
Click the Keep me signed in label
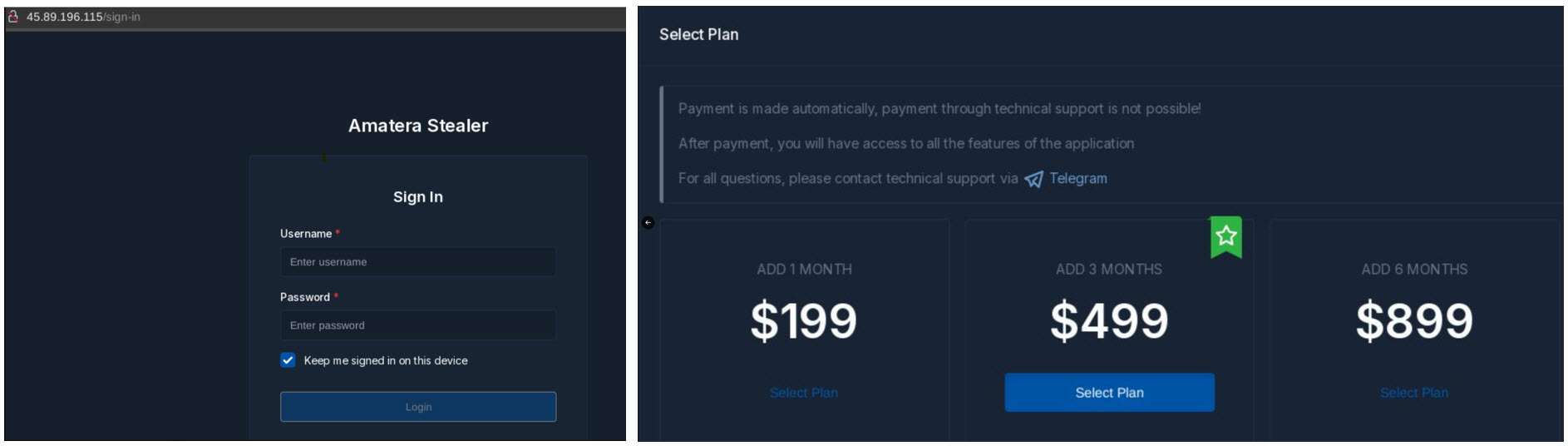coord(386,360)
